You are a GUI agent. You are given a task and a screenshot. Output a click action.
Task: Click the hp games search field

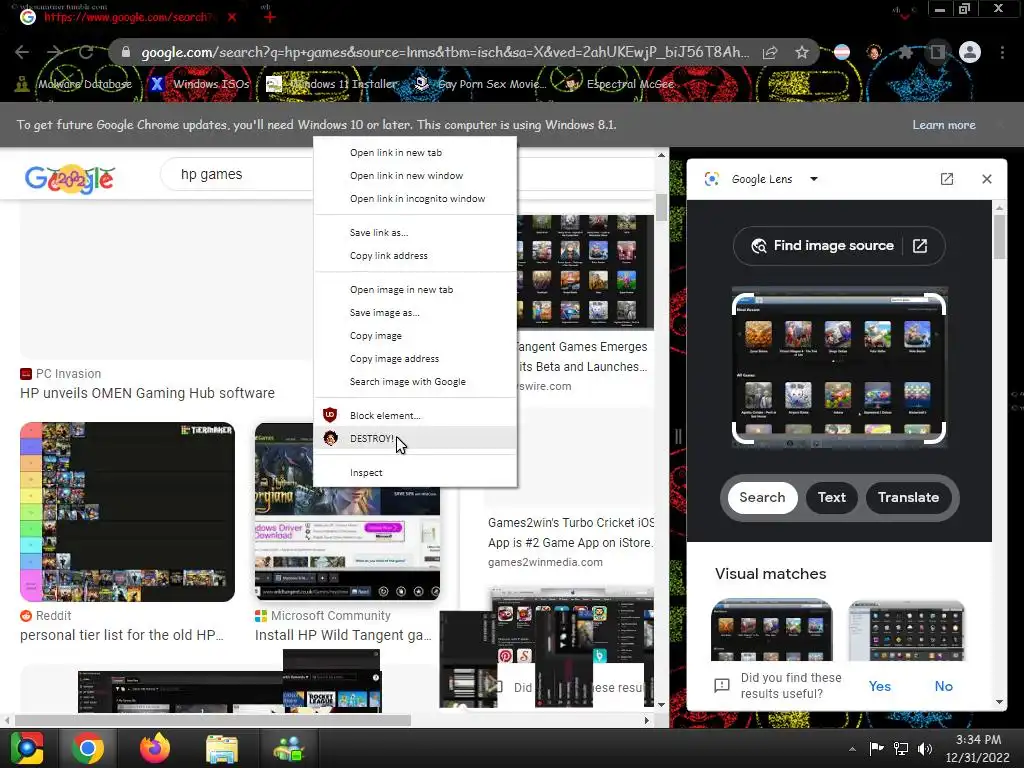(x=238, y=174)
